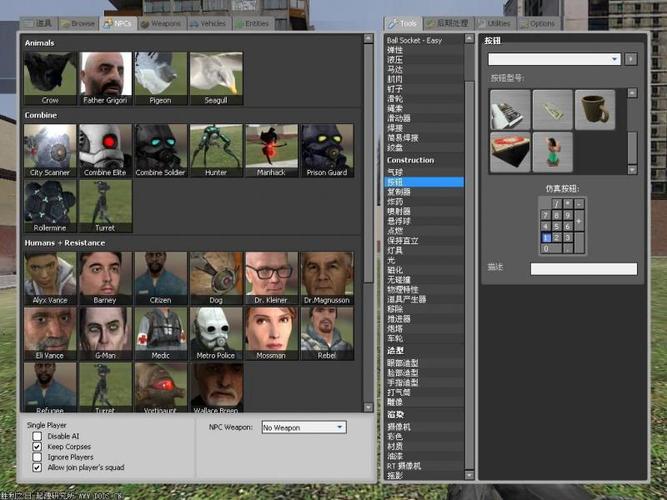This screenshot has height=500, width=667.
Task: Go to the Entities tab
Action: click(x=253, y=23)
